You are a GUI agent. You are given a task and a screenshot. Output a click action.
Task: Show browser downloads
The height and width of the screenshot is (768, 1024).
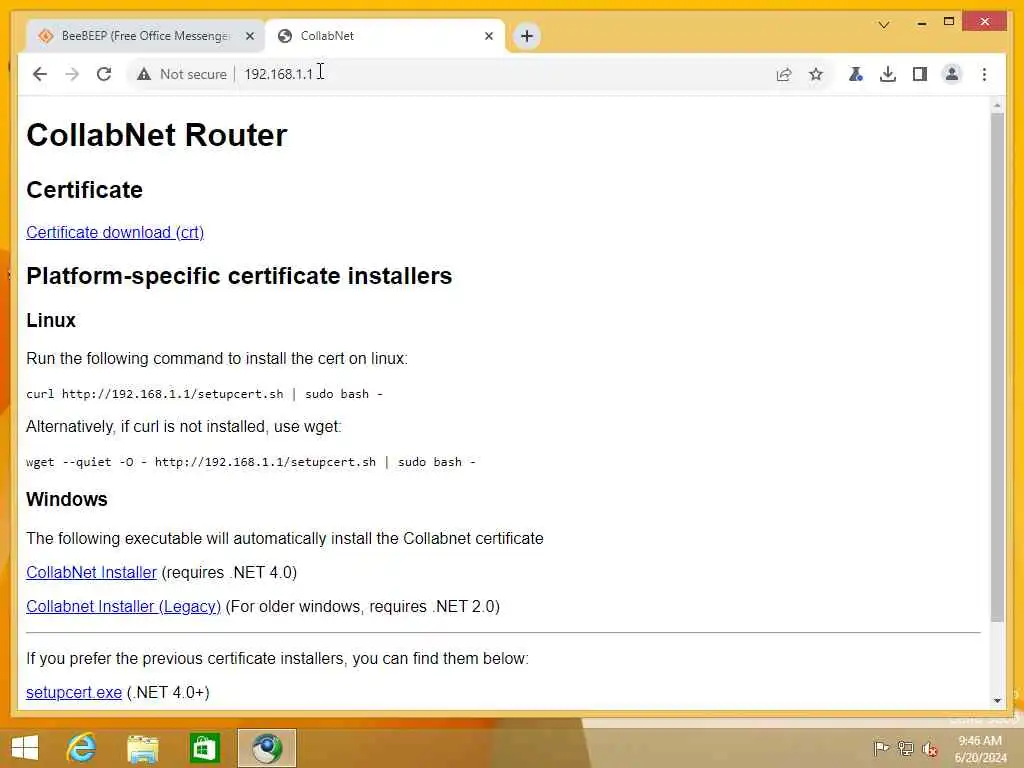tap(888, 74)
